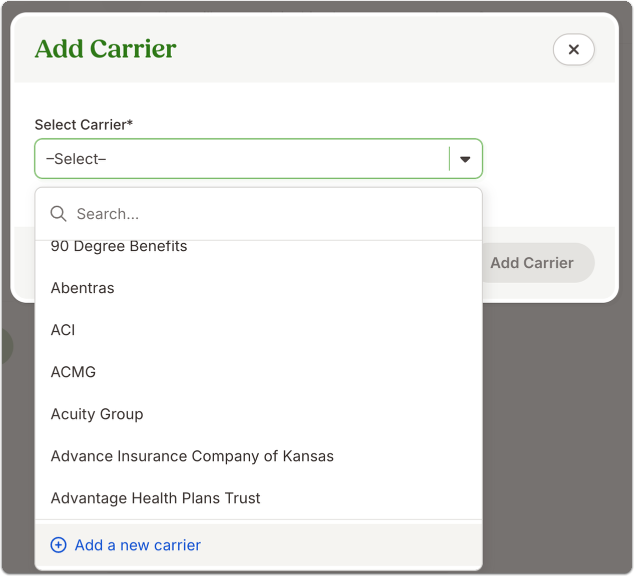This screenshot has height=576, width=634.
Task: Pick Advantage Health Plans Trust
Action: (x=259, y=498)
